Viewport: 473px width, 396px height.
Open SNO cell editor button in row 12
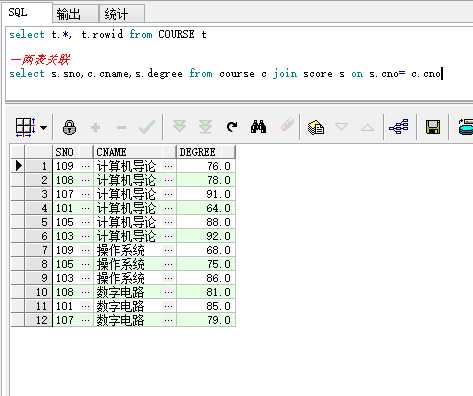pyautogui.click(x=86, y=320)
